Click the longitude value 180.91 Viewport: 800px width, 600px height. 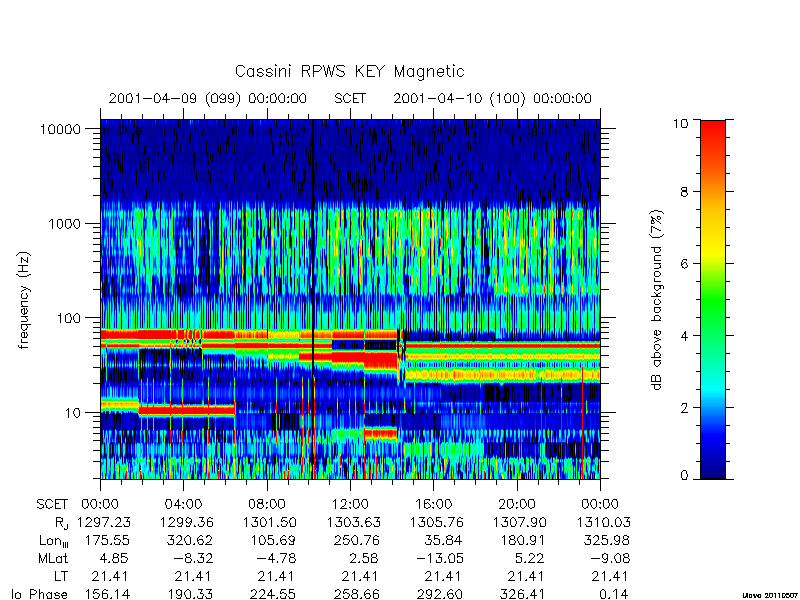[x=523, y=540]
